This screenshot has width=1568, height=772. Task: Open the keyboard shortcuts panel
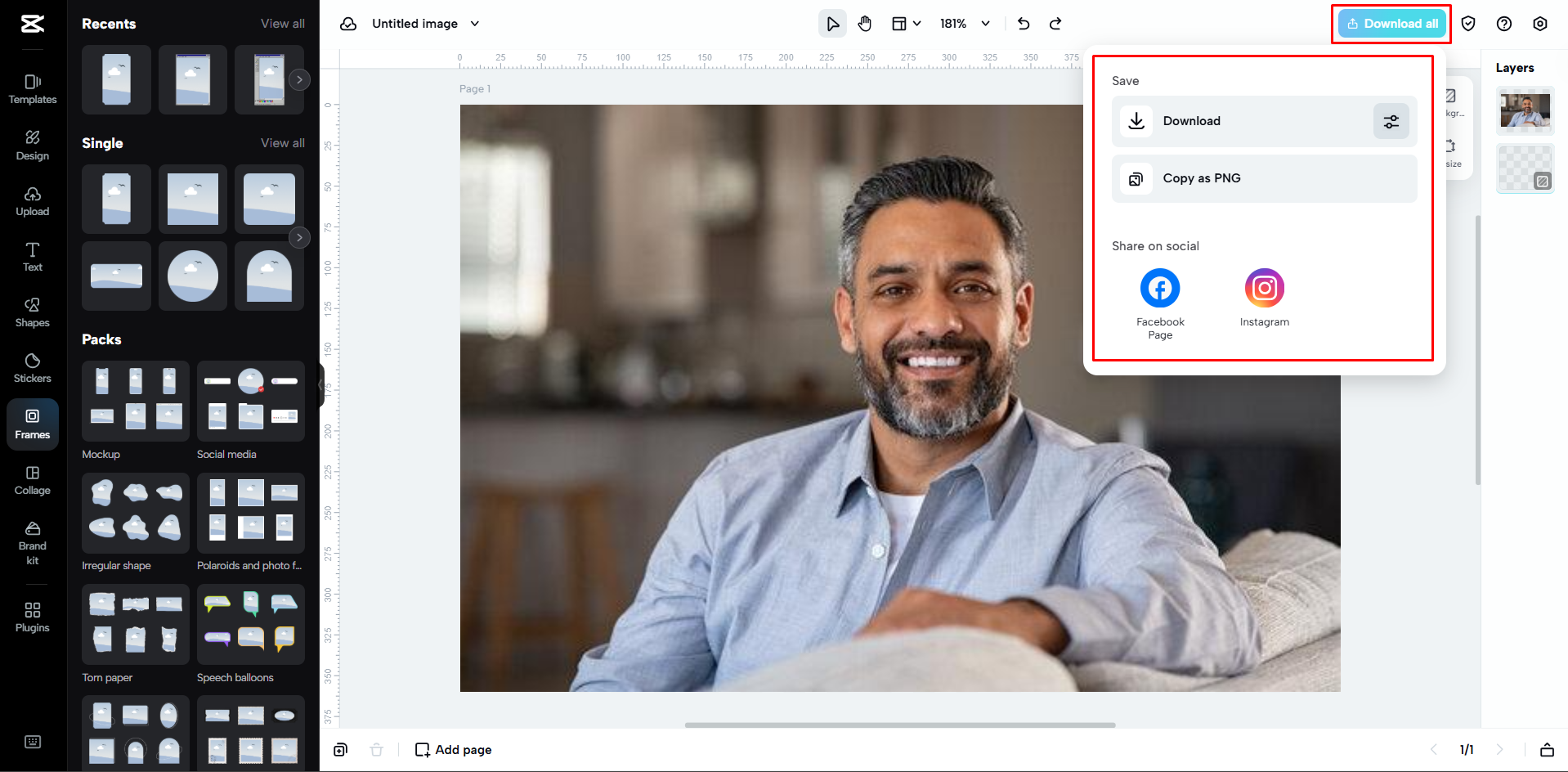click(32, 741)
